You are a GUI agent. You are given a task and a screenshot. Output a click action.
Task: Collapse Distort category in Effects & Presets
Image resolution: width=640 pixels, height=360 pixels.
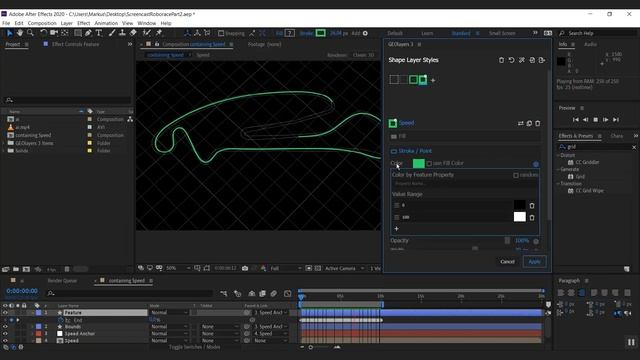click(558, 156)
